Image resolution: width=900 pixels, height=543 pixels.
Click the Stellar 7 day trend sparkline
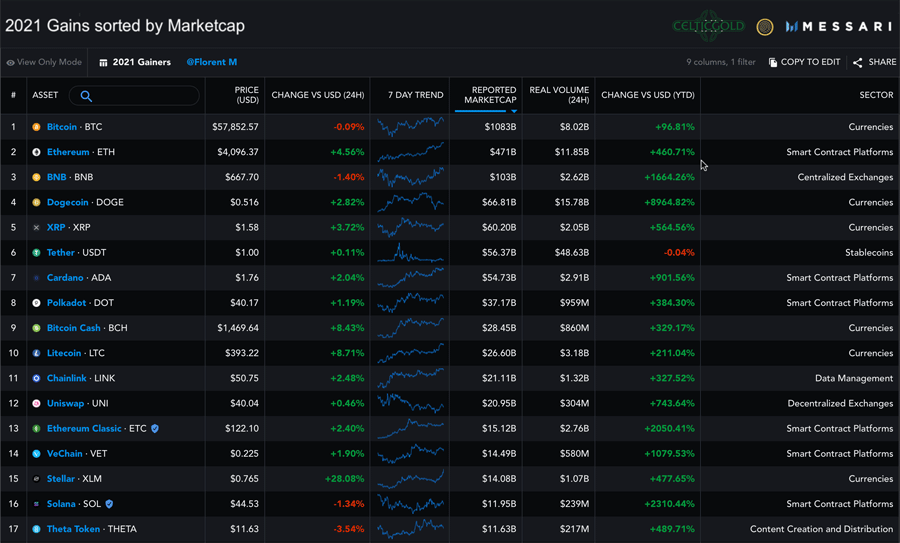(x=410, y=478)
